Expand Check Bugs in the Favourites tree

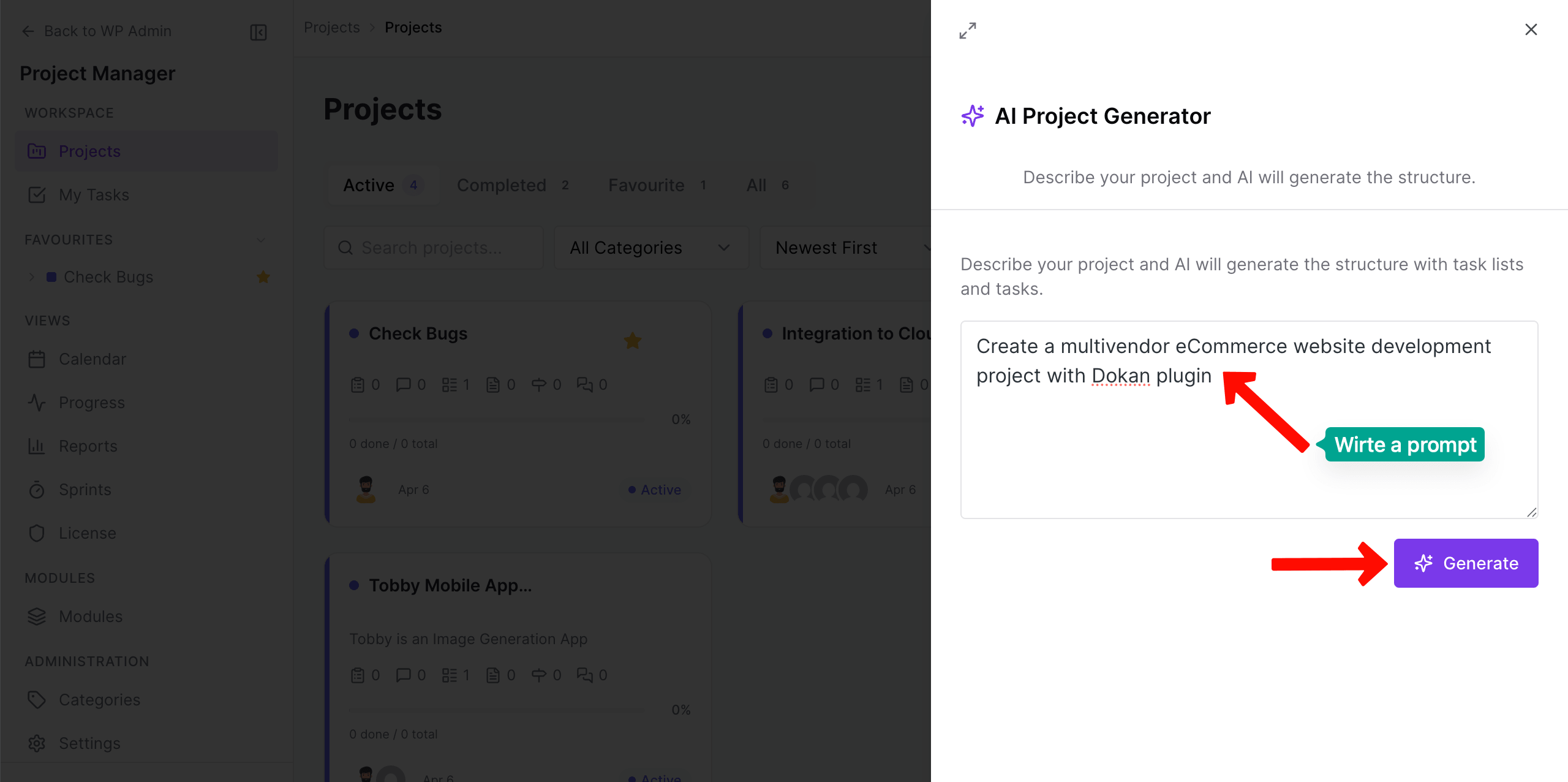(x=32, y=277)
